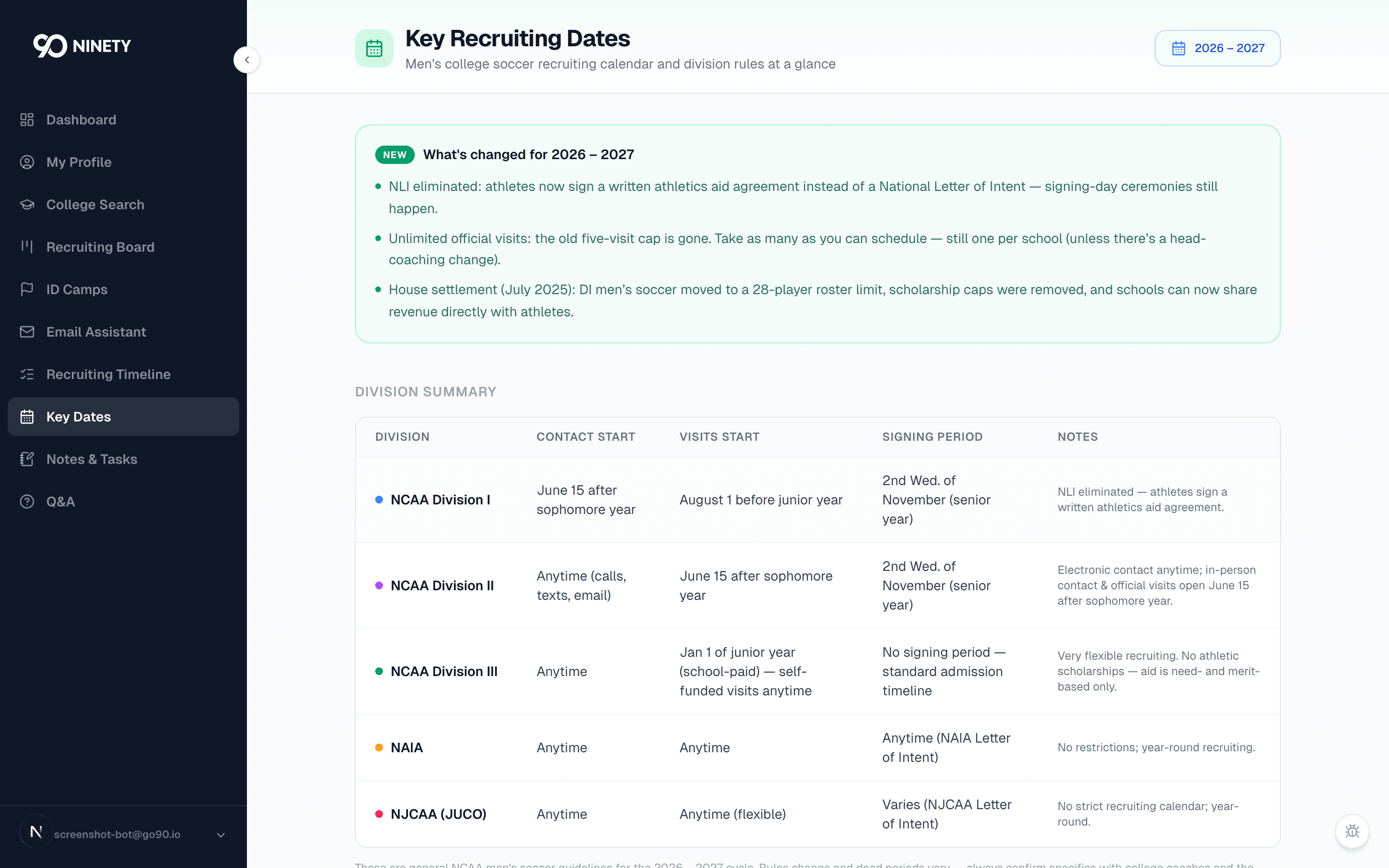Image resolution: width=1389 pixels, height=868 pixels.
Task: Select the NAIA row label
Action: [x=407, y=747]
